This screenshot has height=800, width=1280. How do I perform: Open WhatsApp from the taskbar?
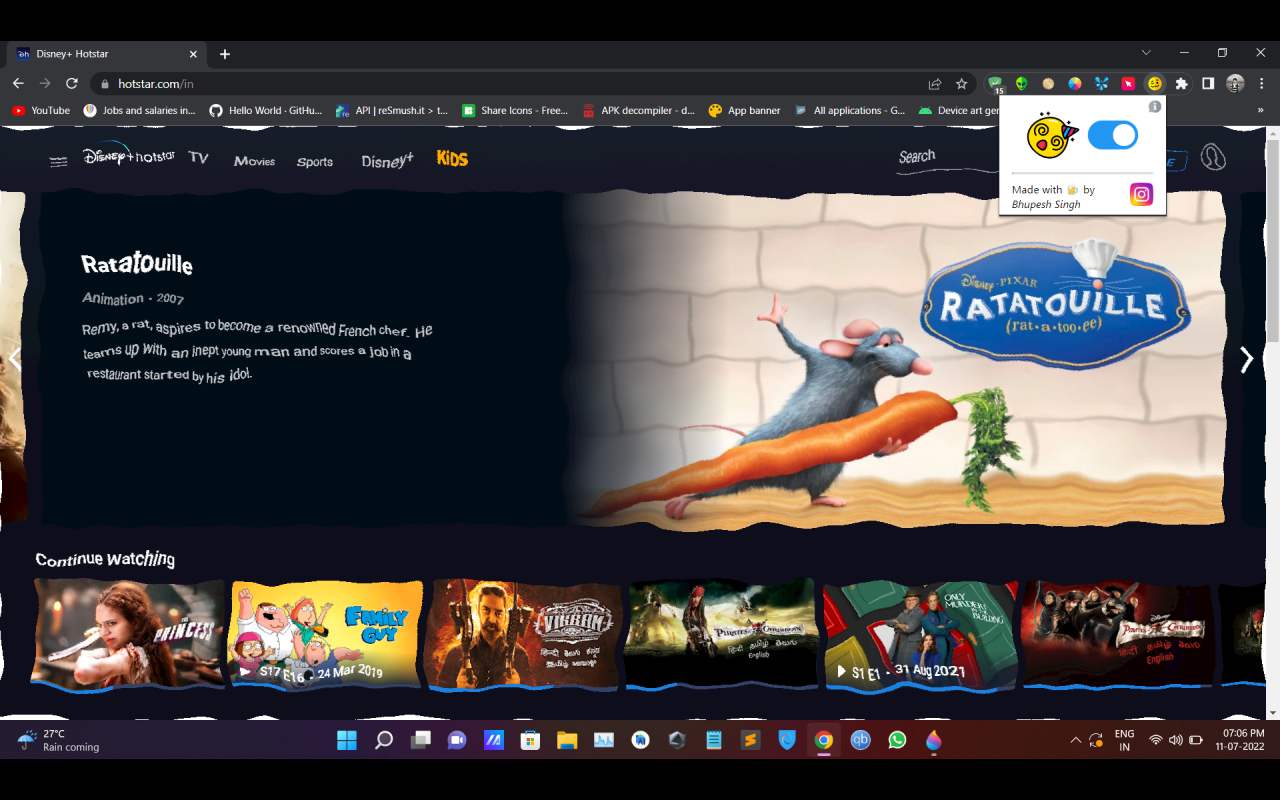click(897, 740)
